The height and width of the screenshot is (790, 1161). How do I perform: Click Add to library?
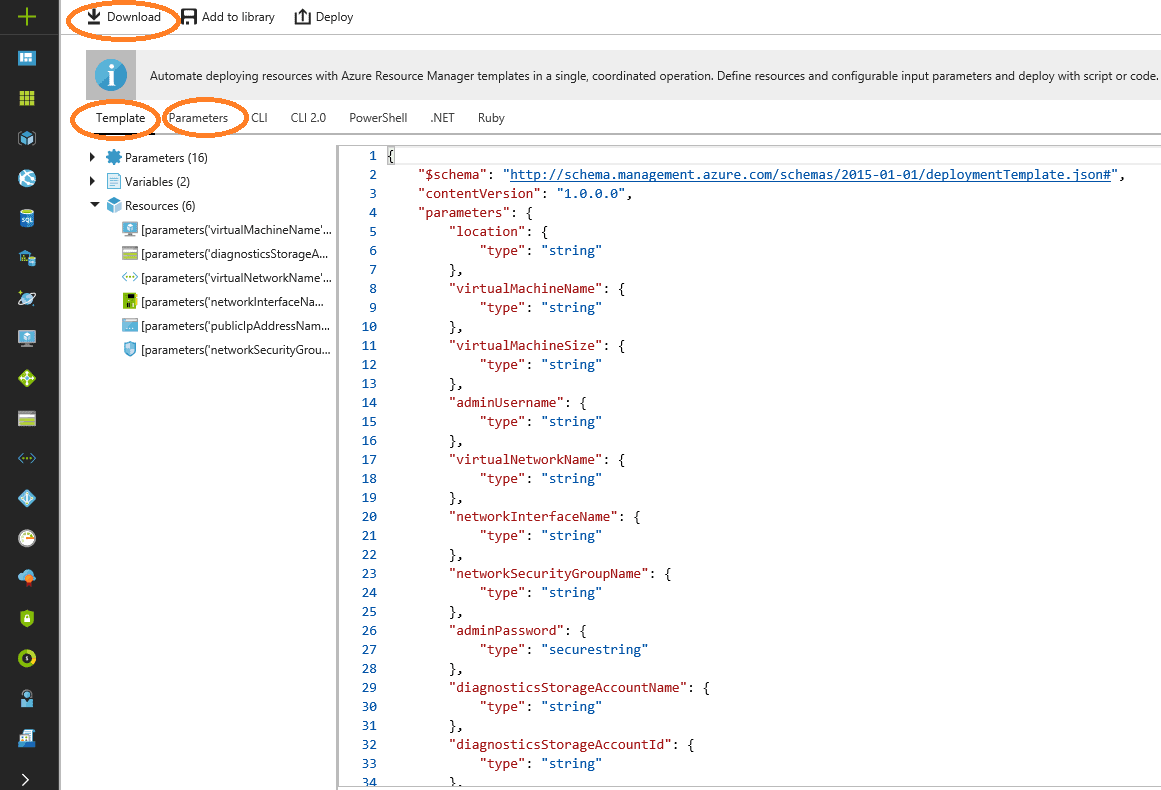227,17
